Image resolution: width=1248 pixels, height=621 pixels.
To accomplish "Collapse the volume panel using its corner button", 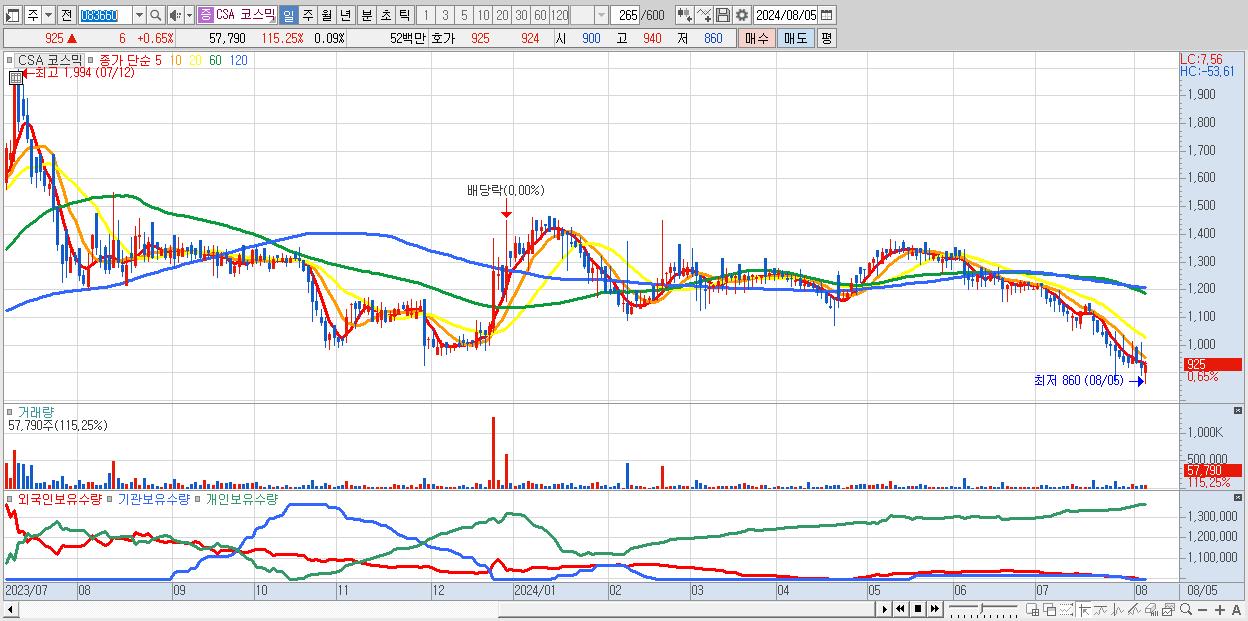I will pyautogui.click(x=1238, y=410).
